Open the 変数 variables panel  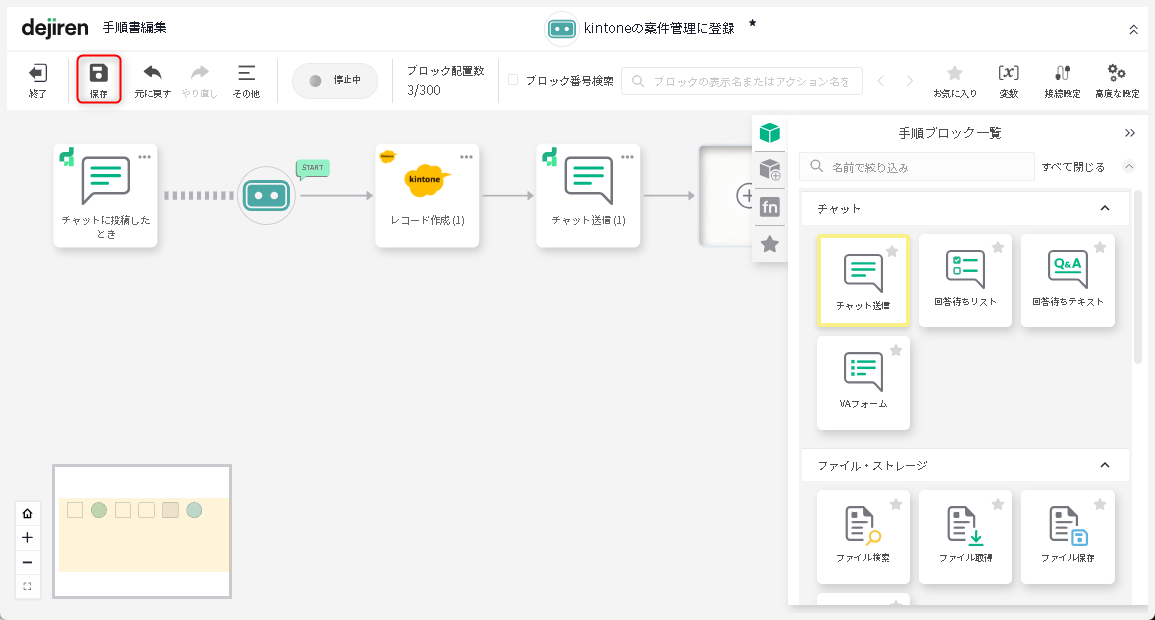[x=1008, y=74]
